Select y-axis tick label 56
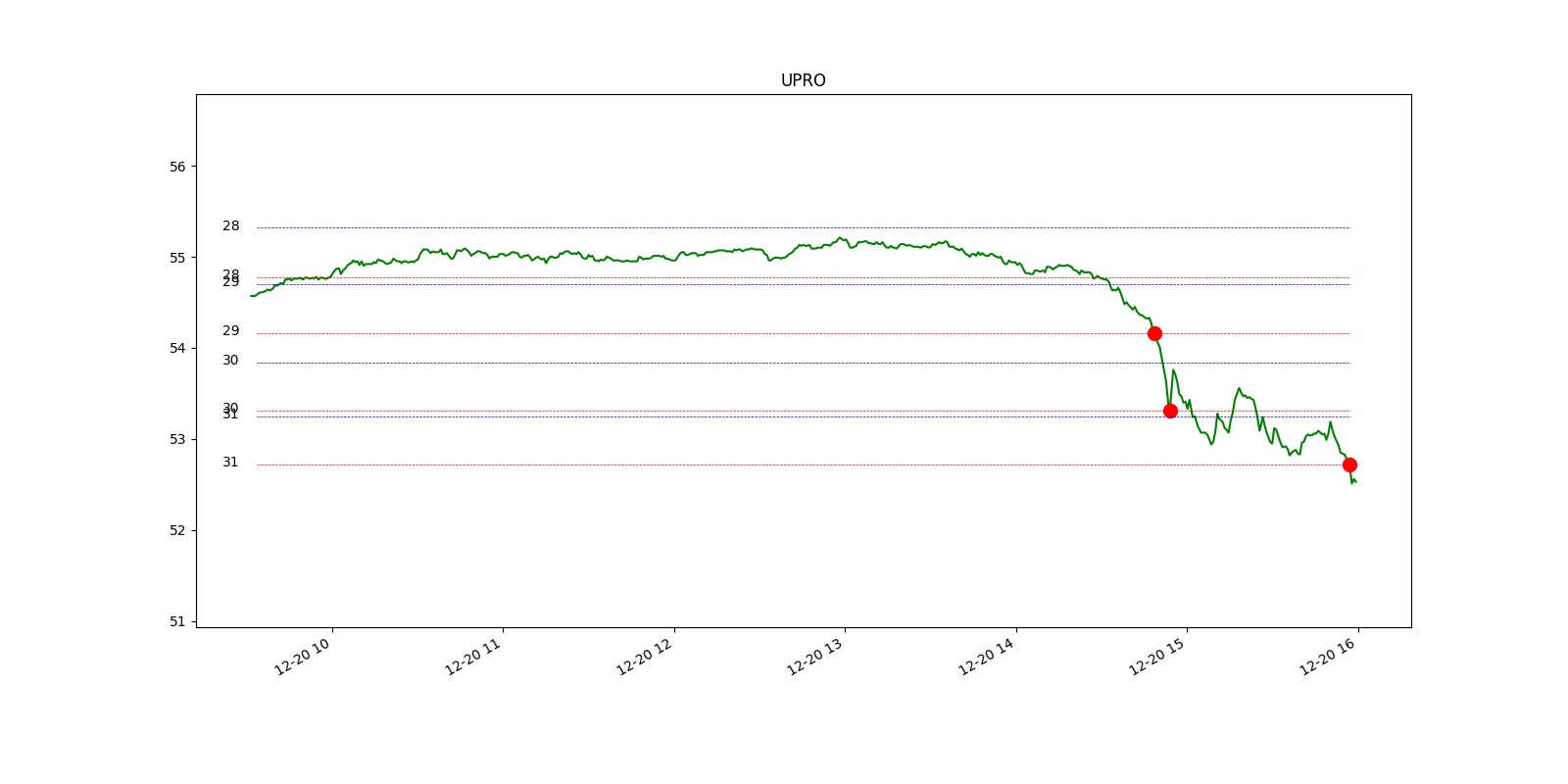 click(177, 167)
